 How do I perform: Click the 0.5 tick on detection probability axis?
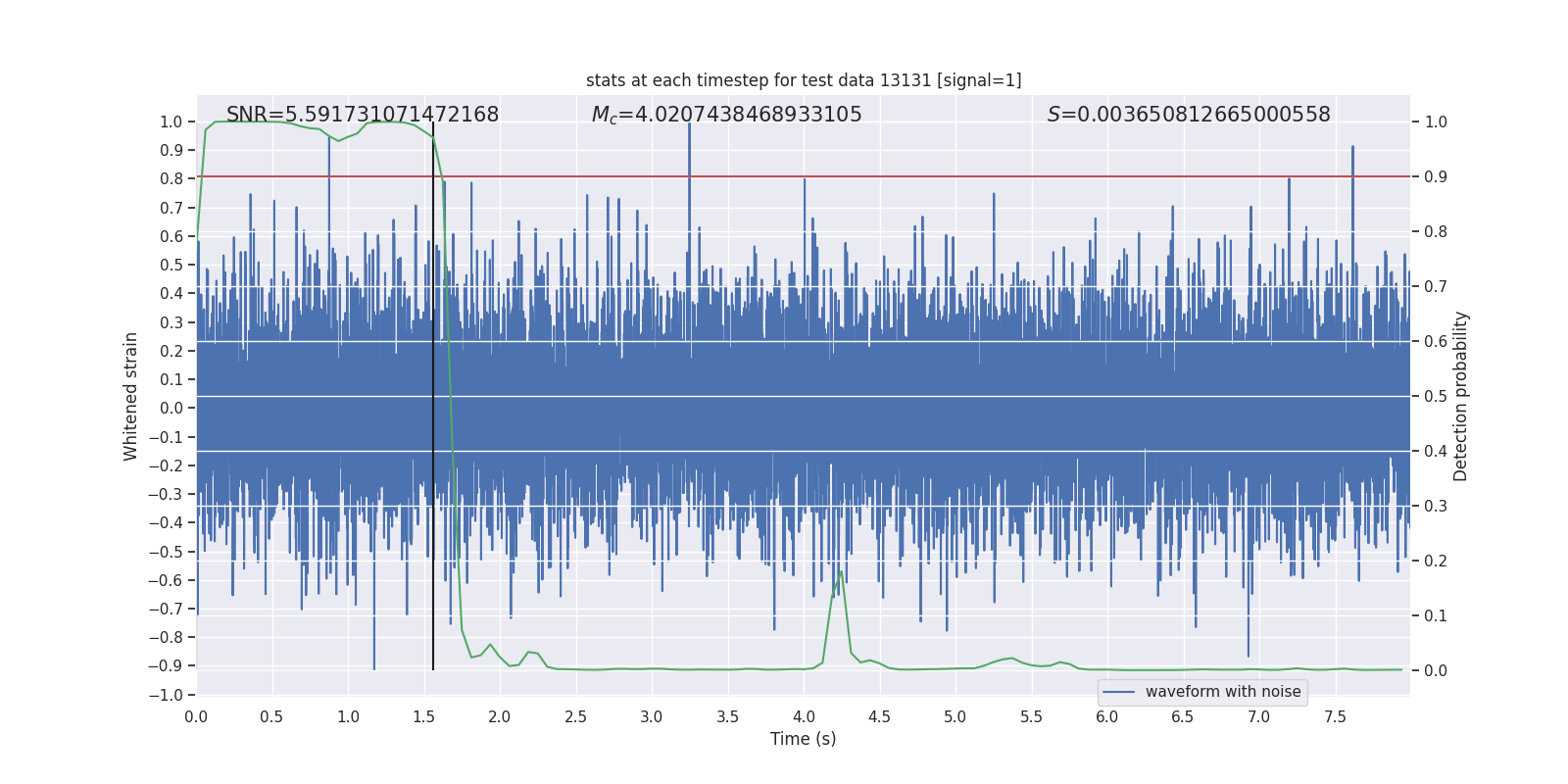point(1436,397)
